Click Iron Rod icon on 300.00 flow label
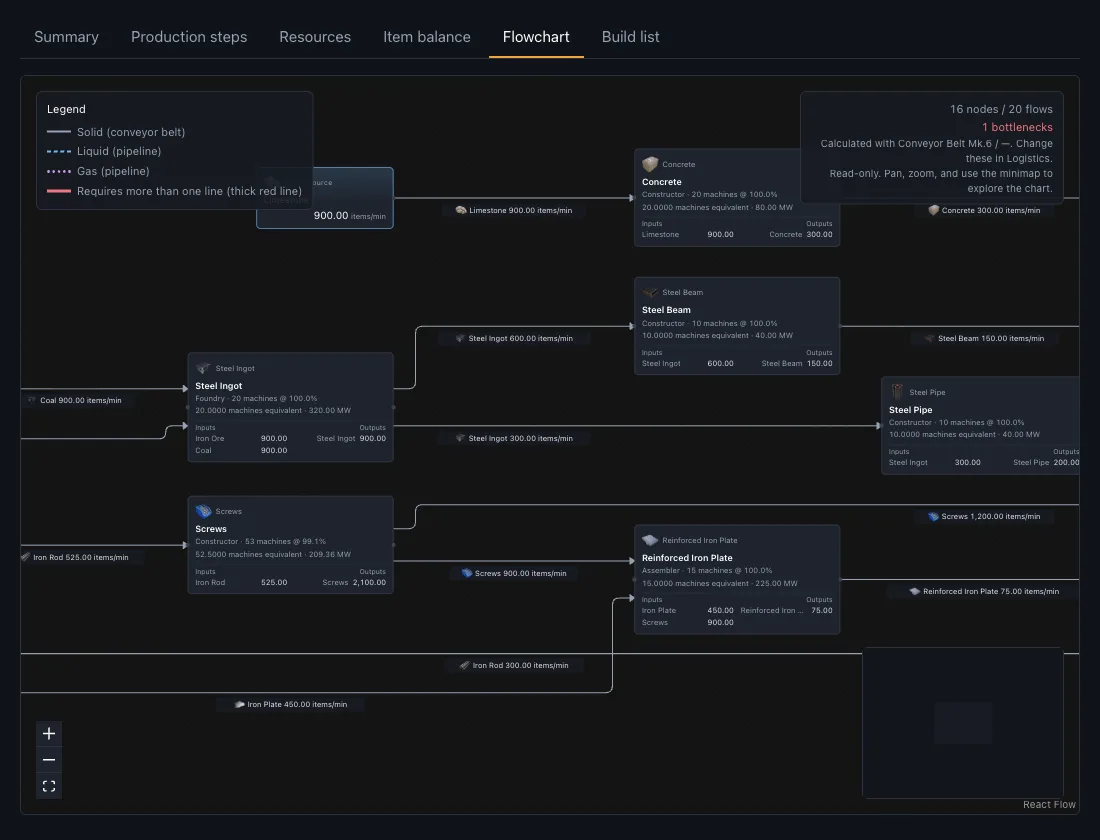 tap(464, 665)
